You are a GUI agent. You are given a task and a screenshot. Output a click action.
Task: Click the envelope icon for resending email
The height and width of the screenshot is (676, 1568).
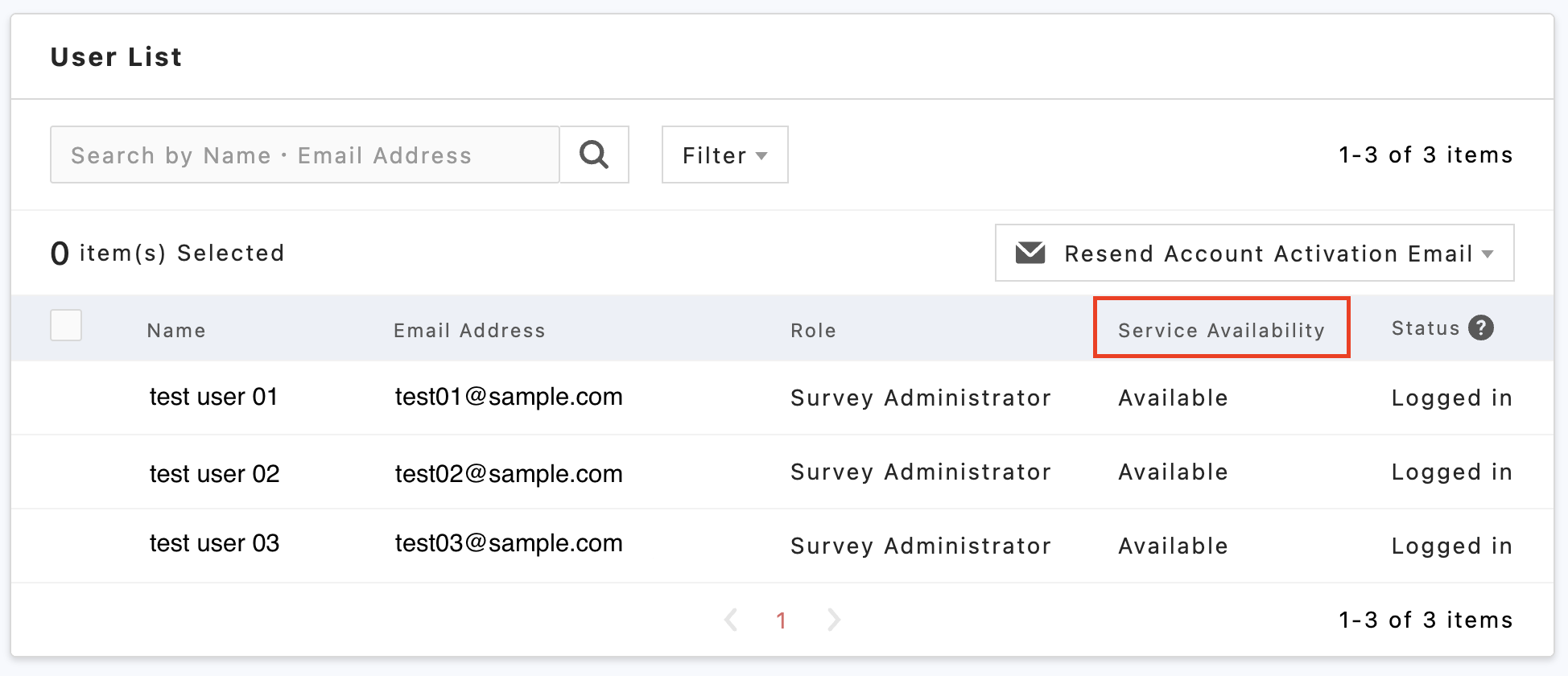tap(1030, 253)
